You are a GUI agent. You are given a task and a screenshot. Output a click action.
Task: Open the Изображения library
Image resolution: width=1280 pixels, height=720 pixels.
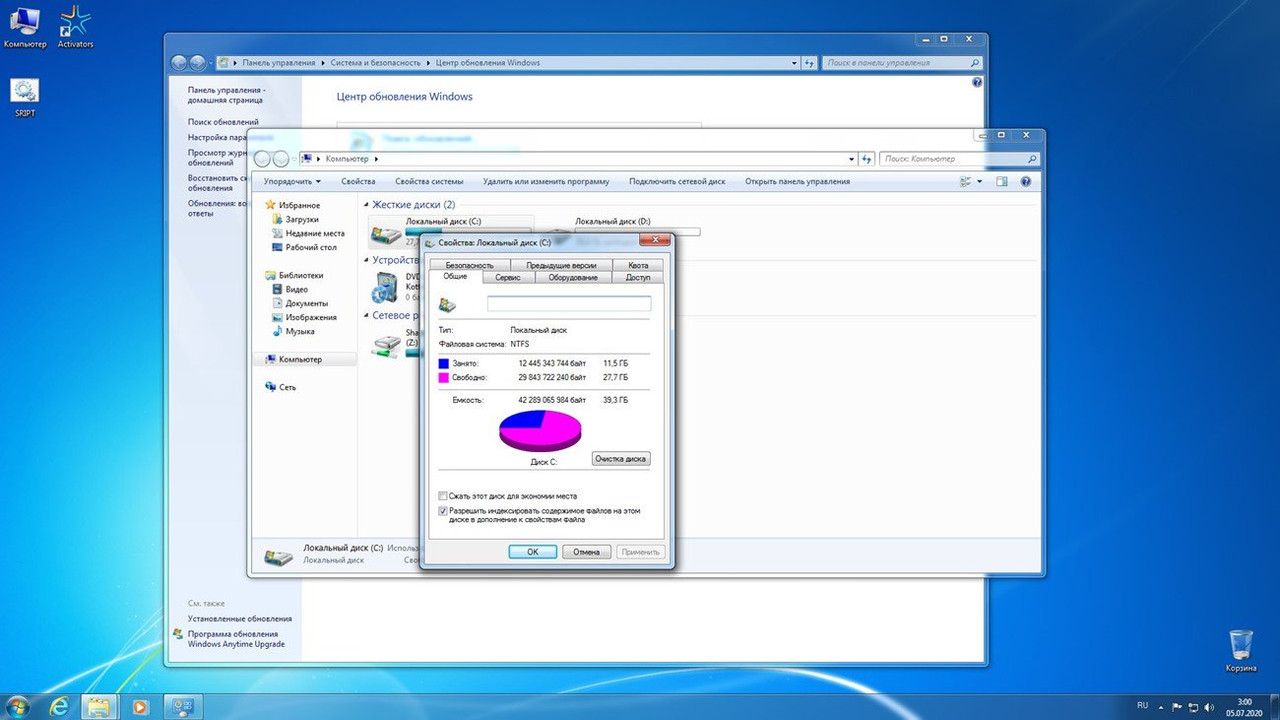point(303,317)
